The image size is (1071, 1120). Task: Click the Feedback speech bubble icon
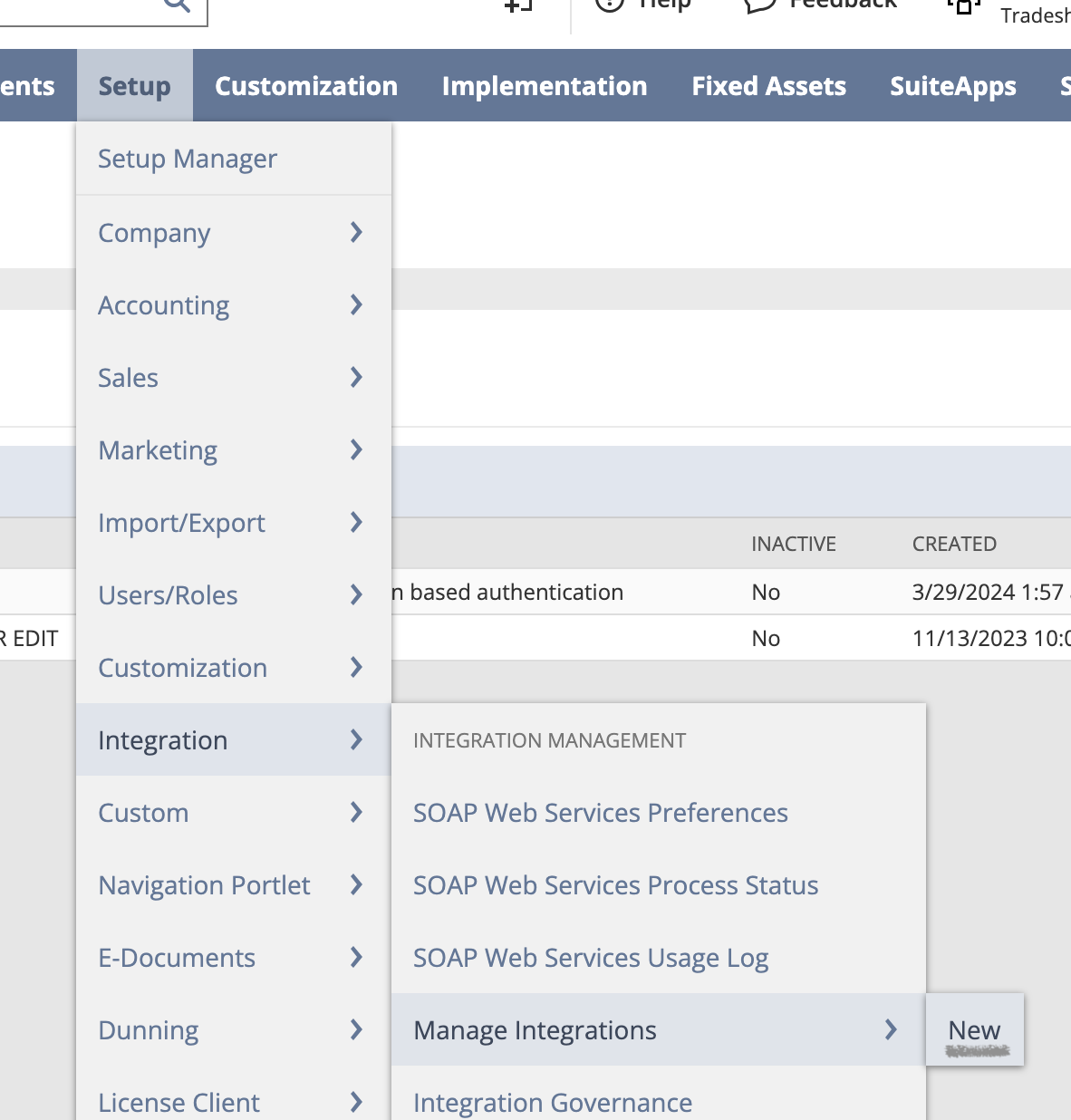[x=760, y=5]
